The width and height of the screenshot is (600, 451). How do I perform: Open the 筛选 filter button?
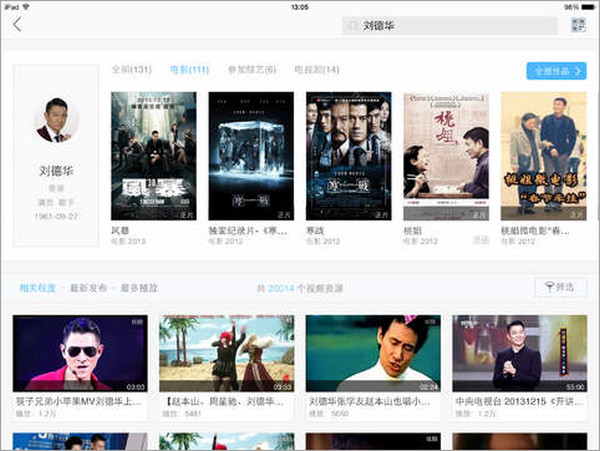pos(560,287)
